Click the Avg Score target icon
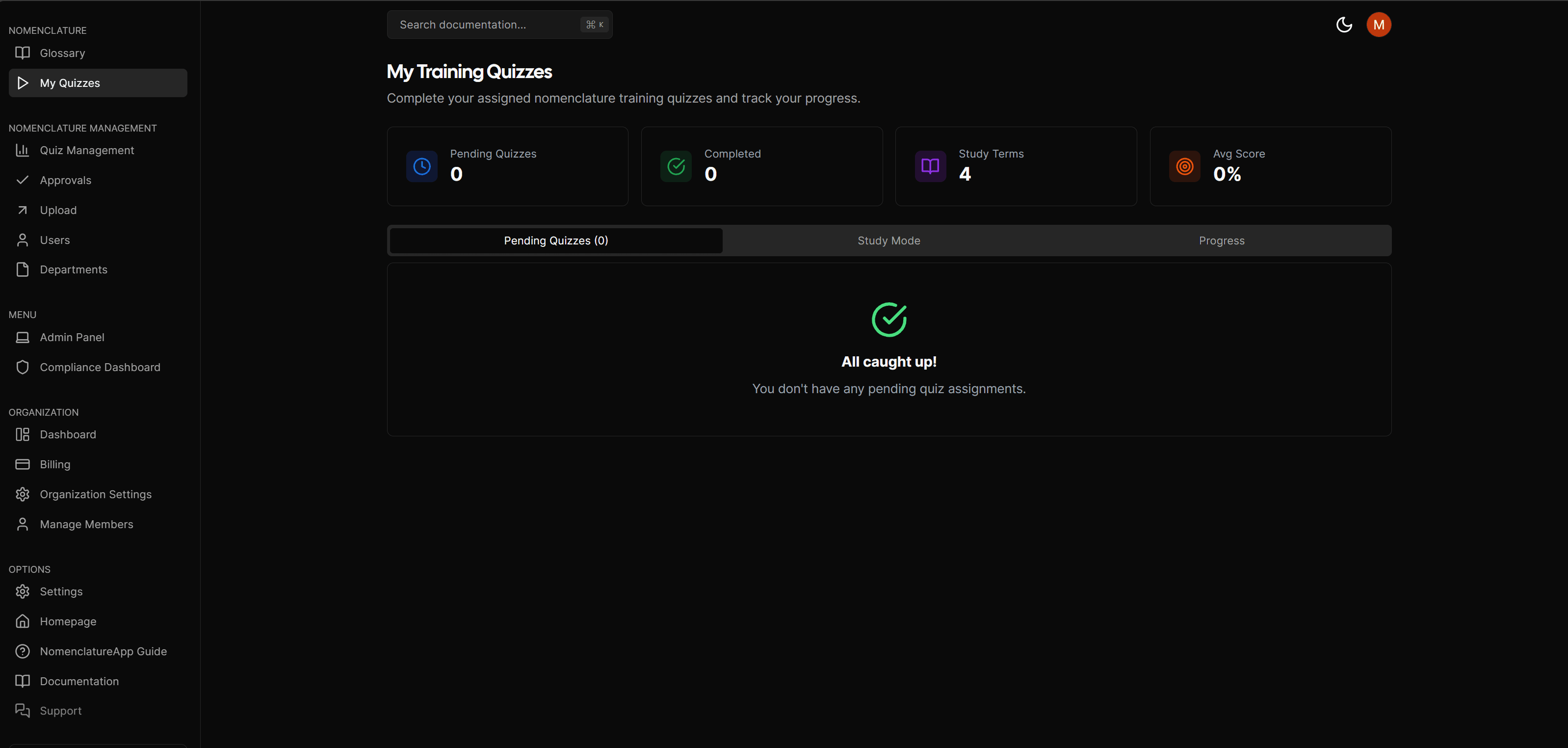This screenshot has width=1568, height=748. pyautogui.click(x=1184, y=166)
